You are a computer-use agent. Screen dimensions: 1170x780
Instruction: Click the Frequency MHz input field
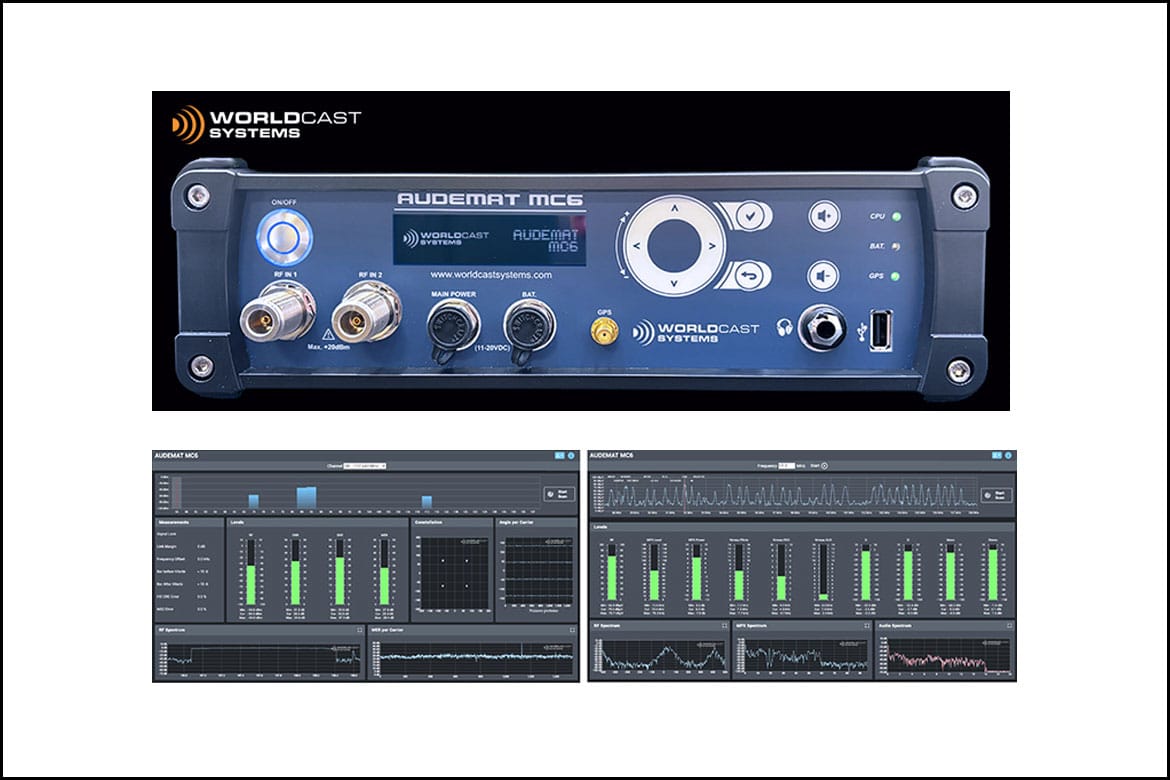(x=786, y=466)
